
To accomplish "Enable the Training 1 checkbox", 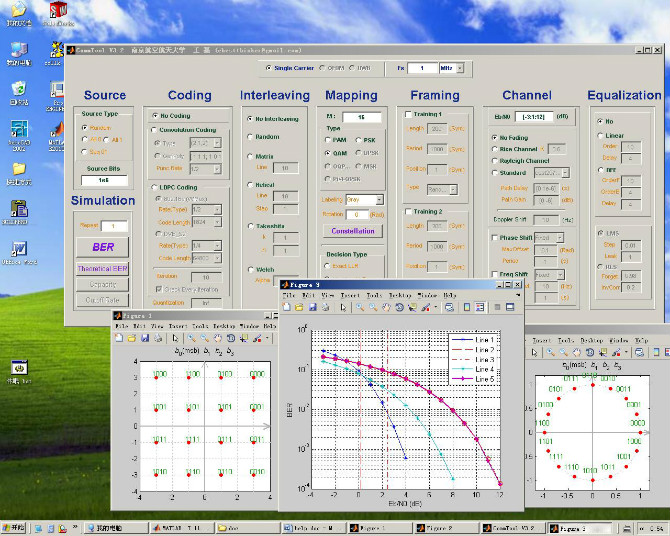I will tap(408, 115).
